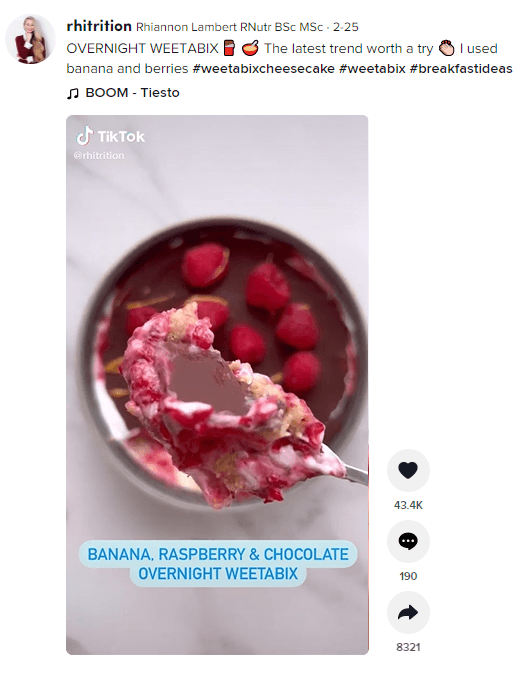Viewport: 527px width, 673px height.
Task: Click the @rhitrition watermark handle on the video
Action: 99,155
